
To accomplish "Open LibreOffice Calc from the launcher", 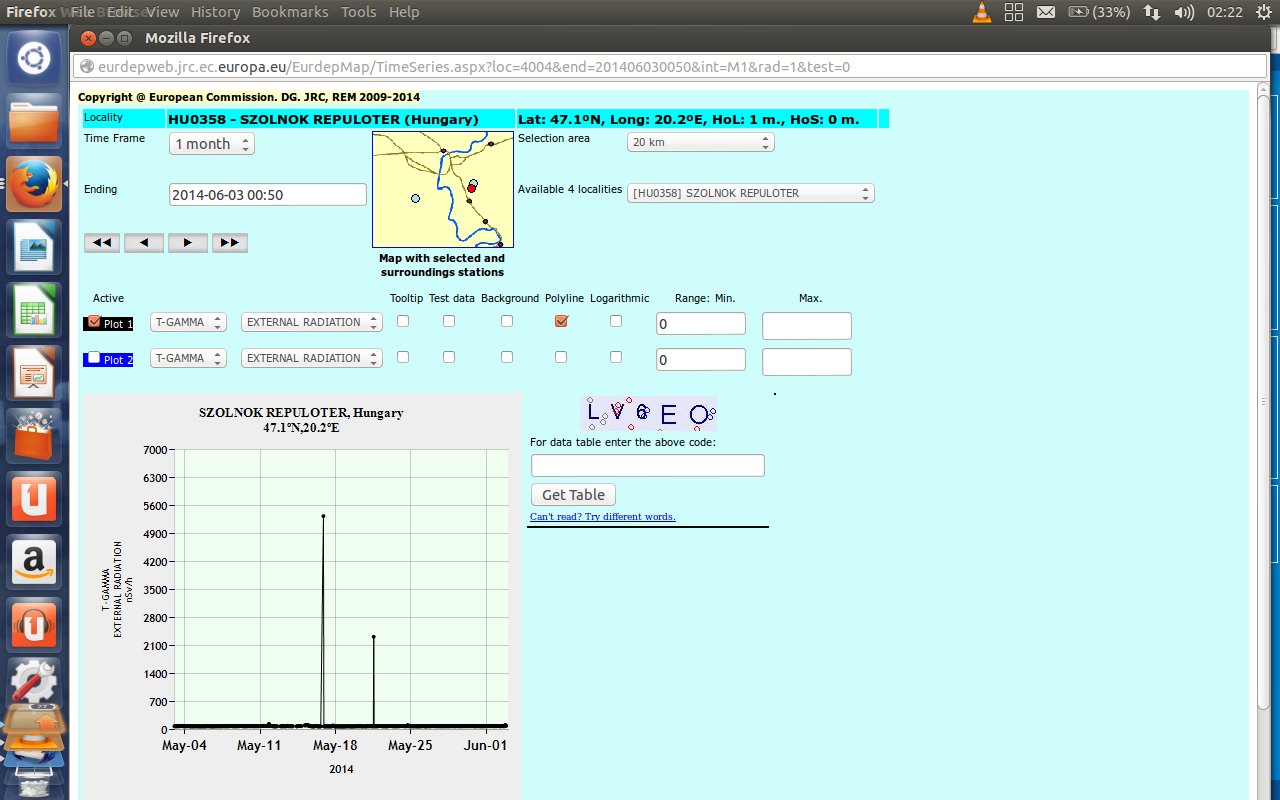I will (34, 310).
